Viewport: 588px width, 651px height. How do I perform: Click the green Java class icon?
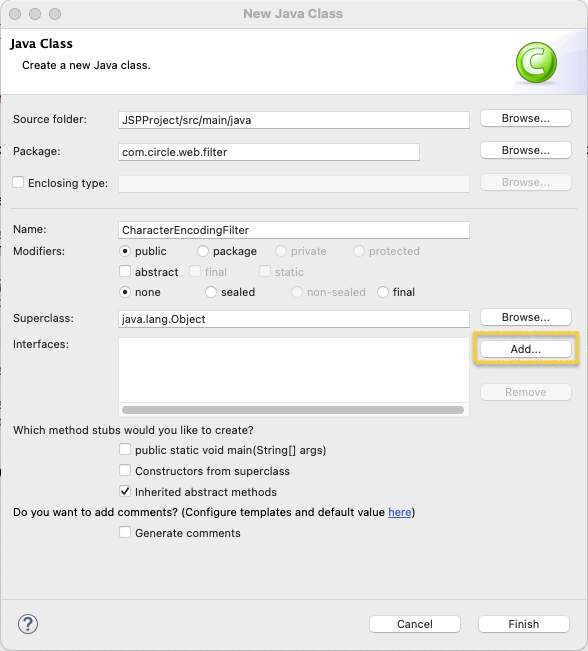point(536,62)
